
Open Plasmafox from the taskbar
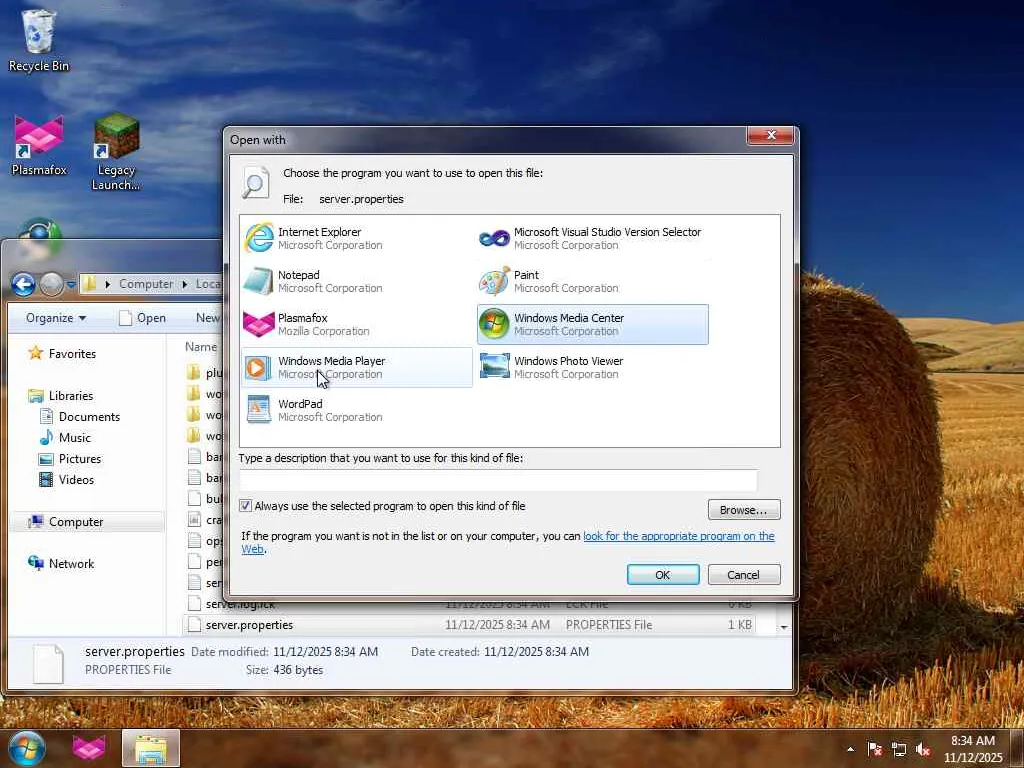(89, 748)
